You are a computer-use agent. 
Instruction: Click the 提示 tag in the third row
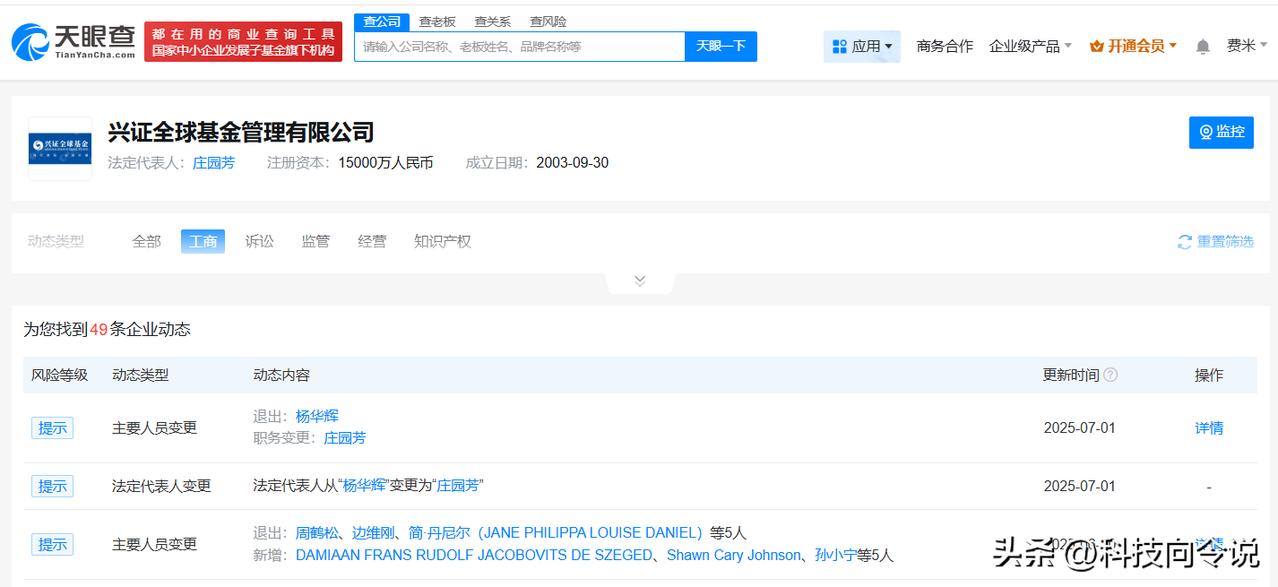pos(52,544)
